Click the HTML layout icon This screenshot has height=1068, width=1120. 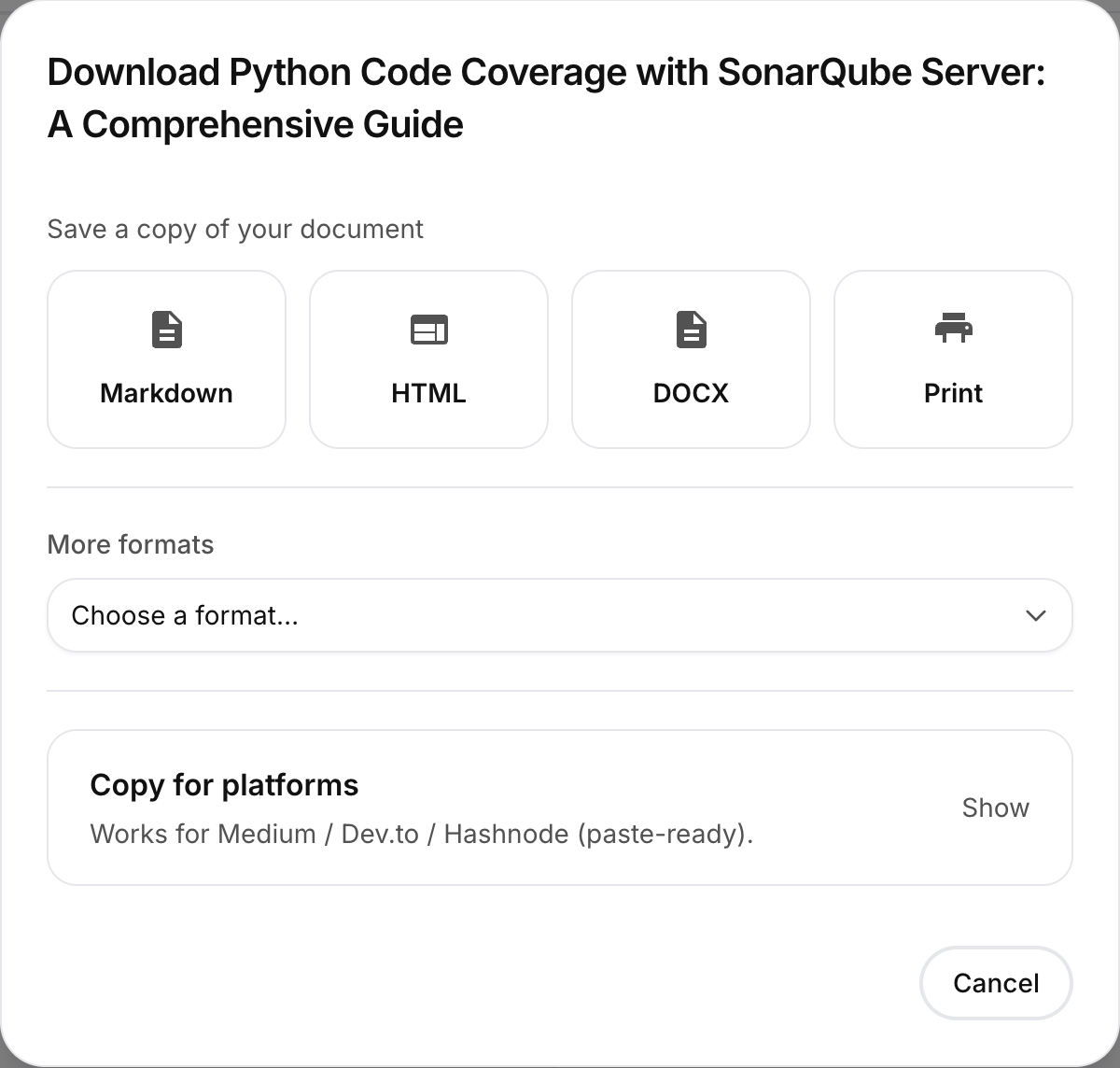pyautogui.click(x=428, y=330)
